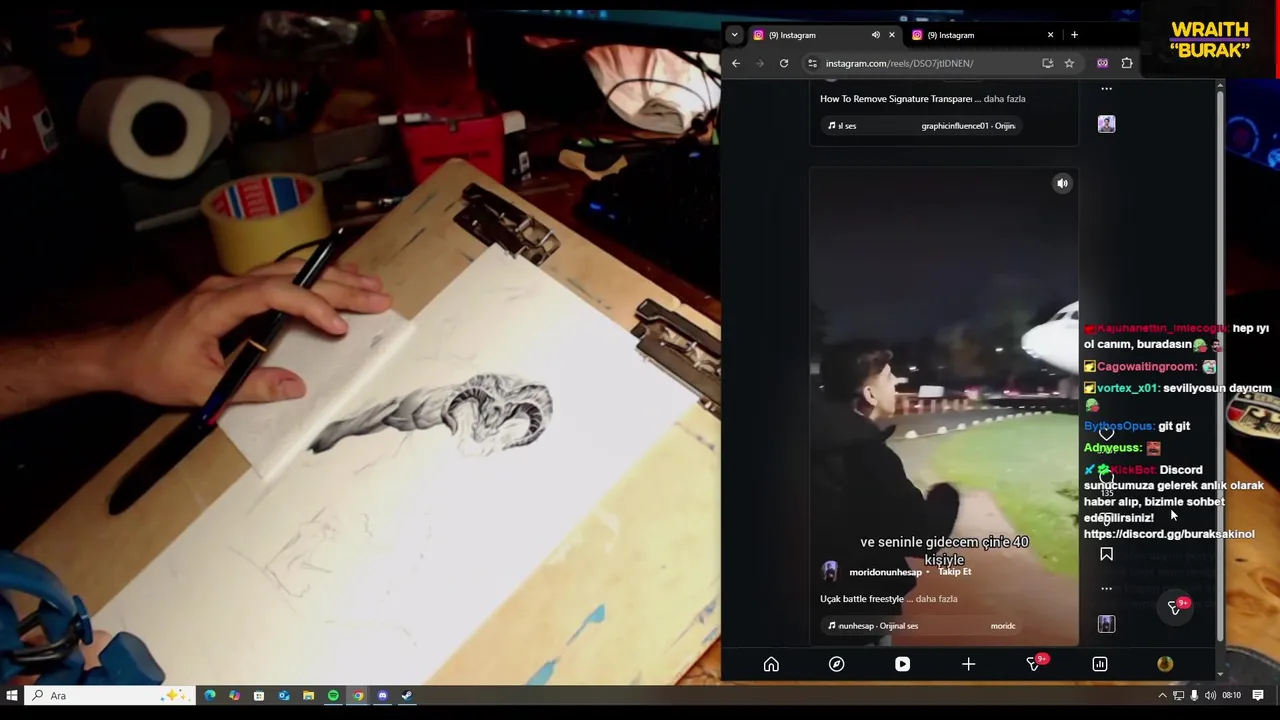
Task: Click the 08:10 taskbar clock
Action: point(1231,695)
